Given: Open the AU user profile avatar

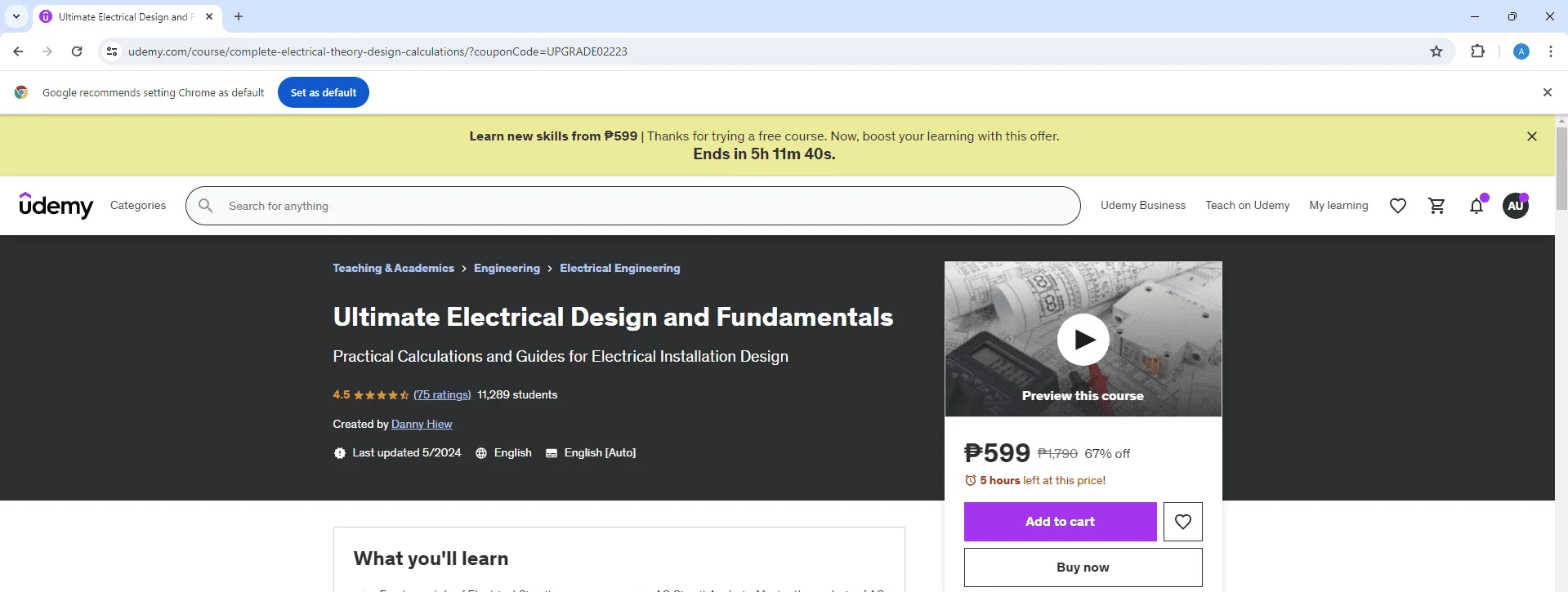Looking at the screenshot, I should (1516, 206).
